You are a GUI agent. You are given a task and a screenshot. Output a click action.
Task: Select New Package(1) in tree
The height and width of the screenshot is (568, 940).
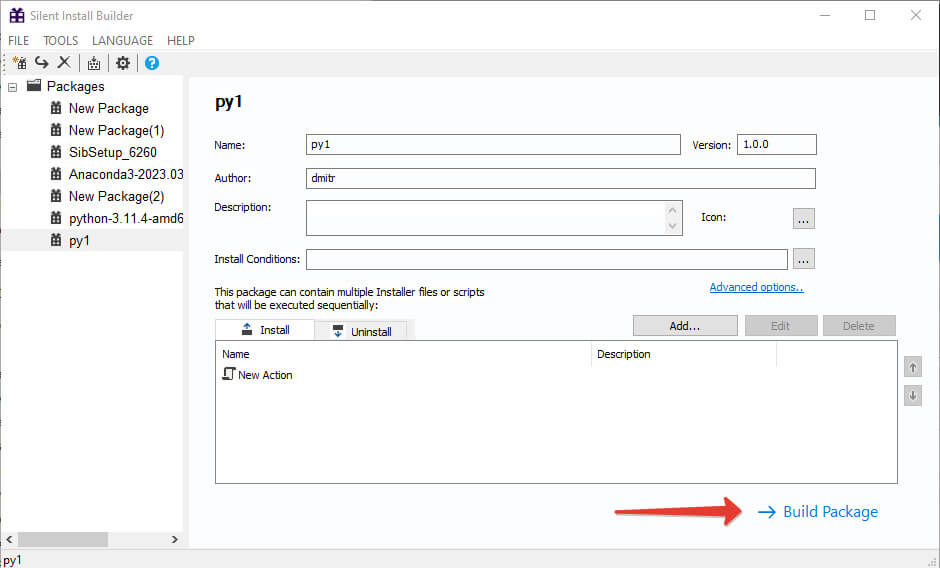116,131
